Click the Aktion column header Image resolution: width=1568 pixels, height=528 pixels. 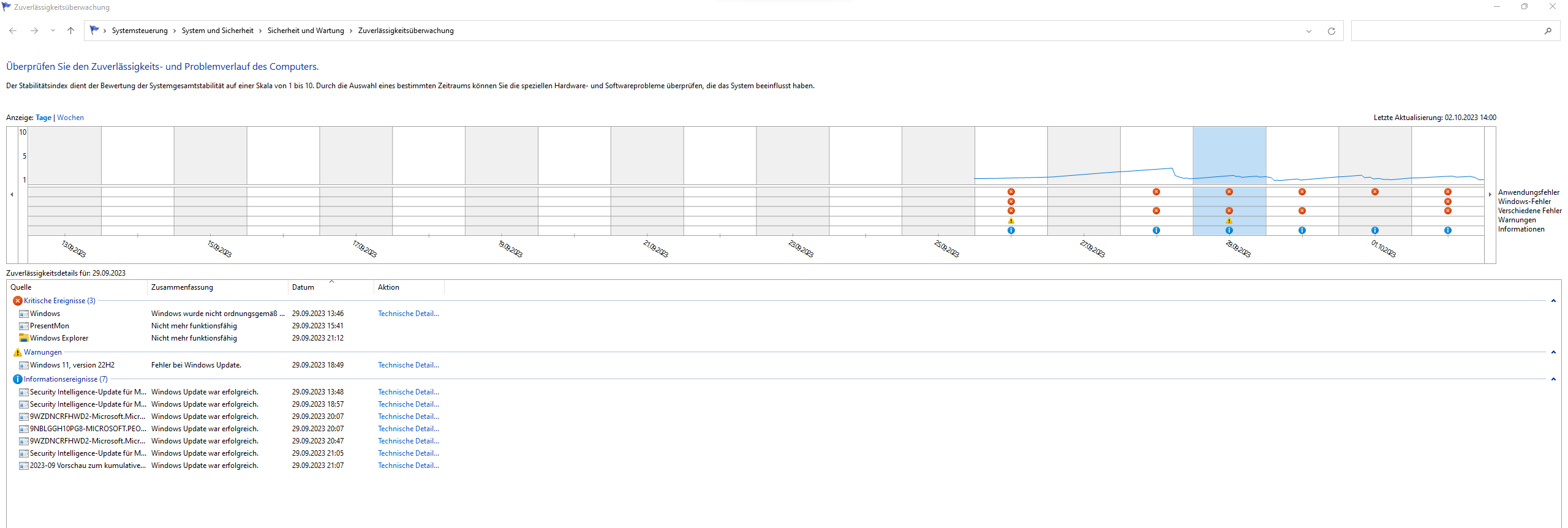(x=409, y=287)
